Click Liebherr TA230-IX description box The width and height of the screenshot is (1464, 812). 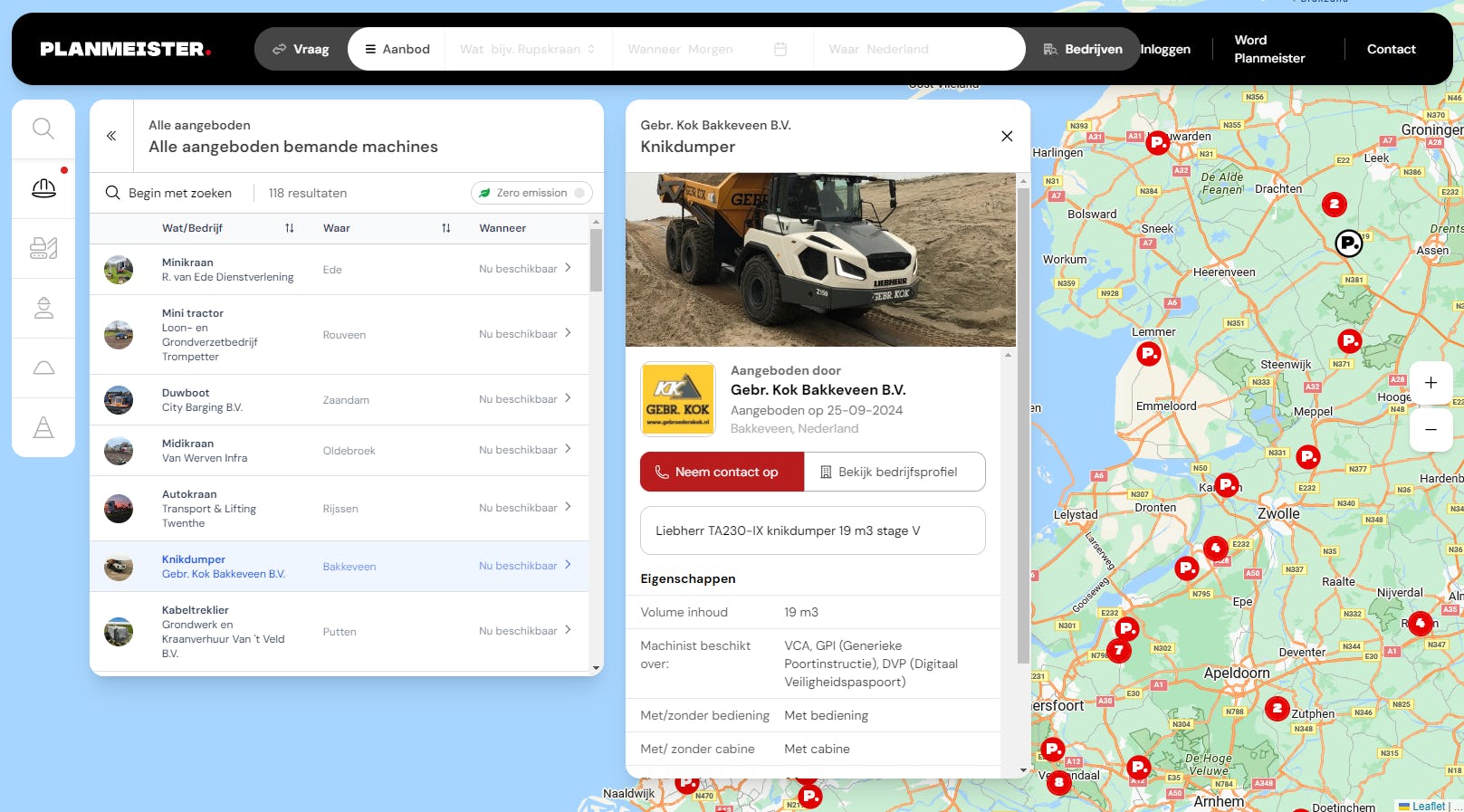[812, 530]
